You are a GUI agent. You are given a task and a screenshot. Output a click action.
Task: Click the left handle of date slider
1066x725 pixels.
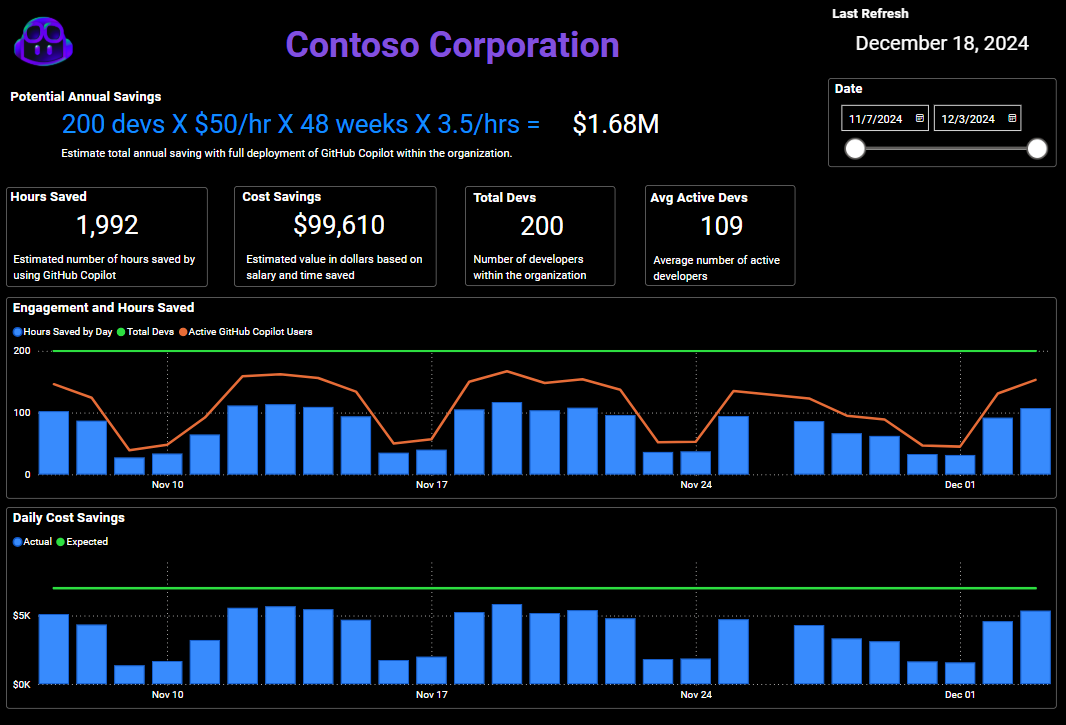coord(855,148)
